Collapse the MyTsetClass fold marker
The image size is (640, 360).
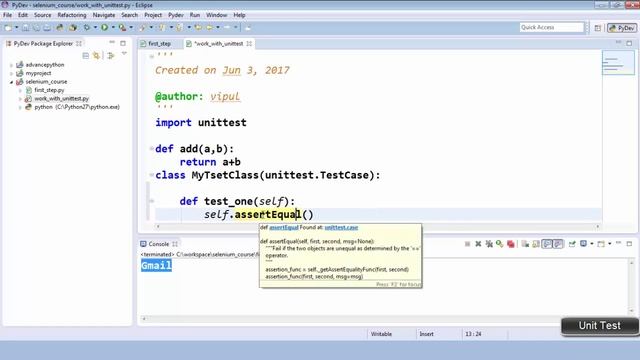pyautogui.click(x=151, y=175)
